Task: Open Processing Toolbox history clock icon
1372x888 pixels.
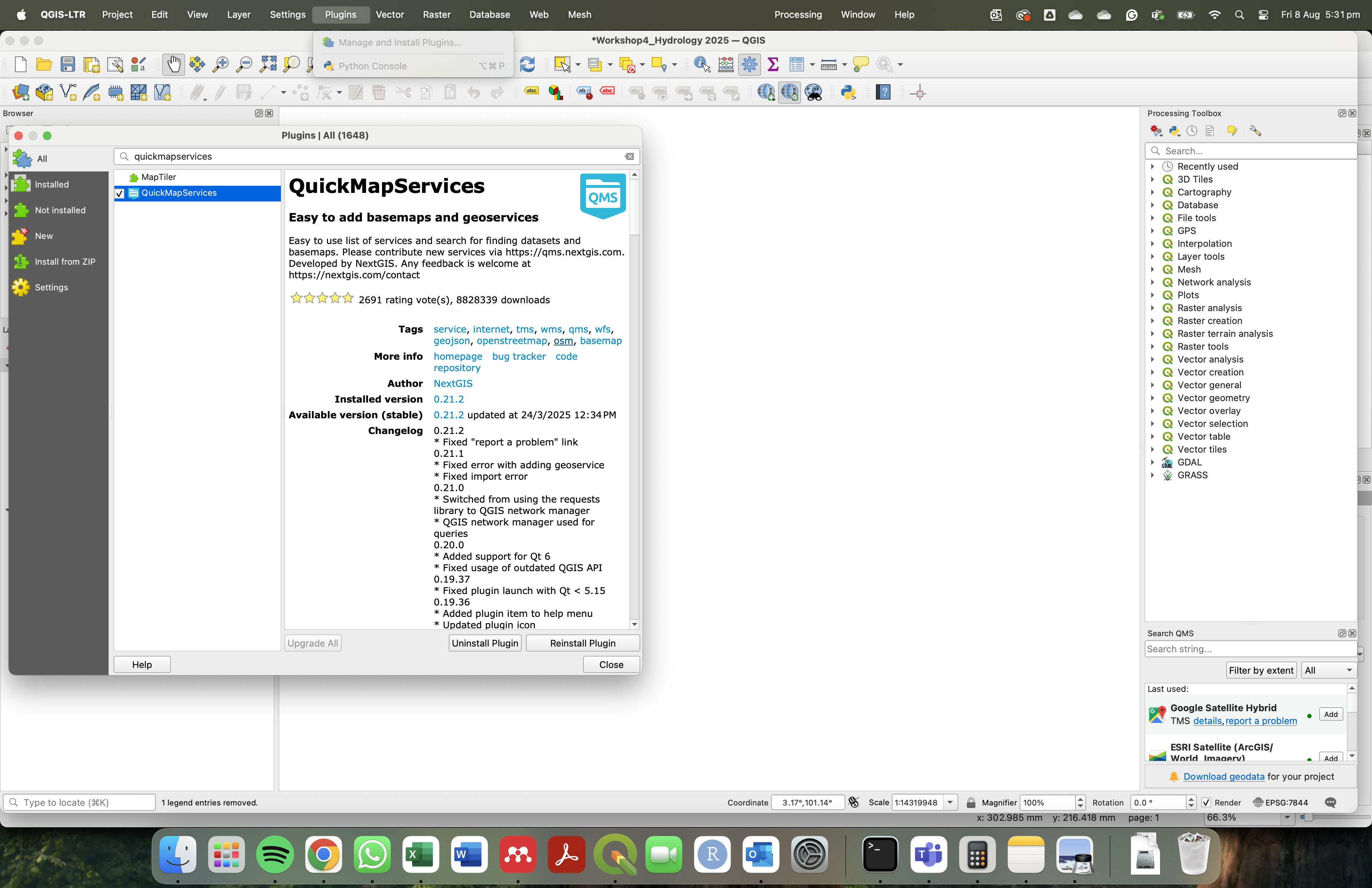Action: [1192, 131]
